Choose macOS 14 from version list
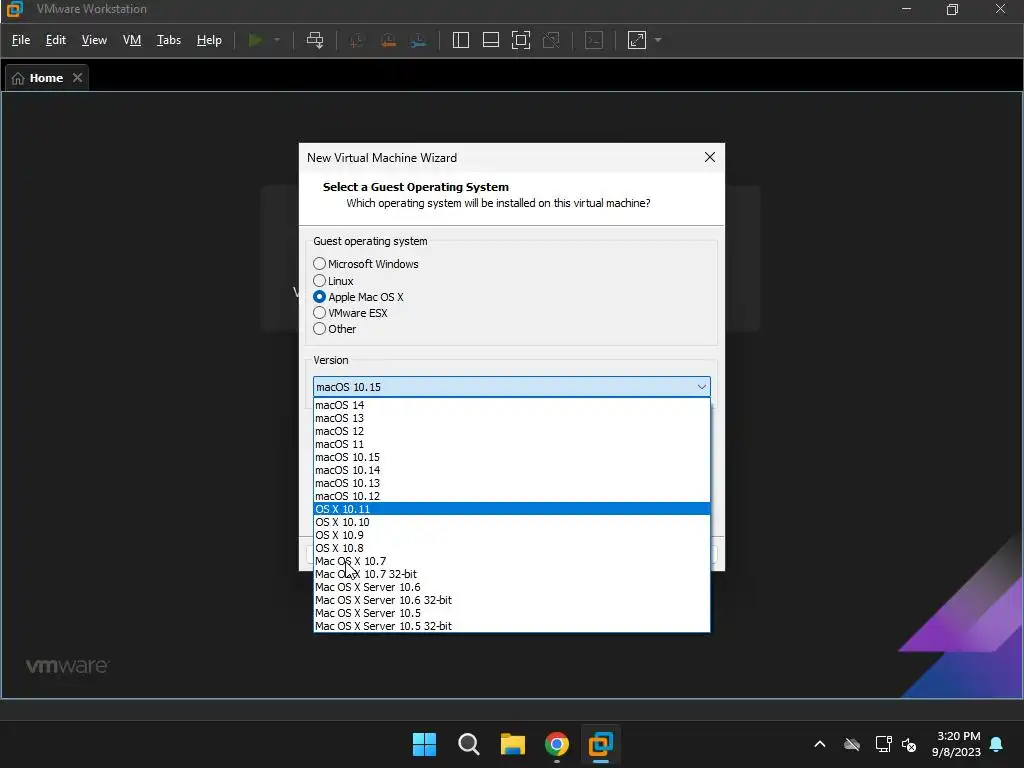Screen dimensions: 1024x768 (x=511, y=405)
